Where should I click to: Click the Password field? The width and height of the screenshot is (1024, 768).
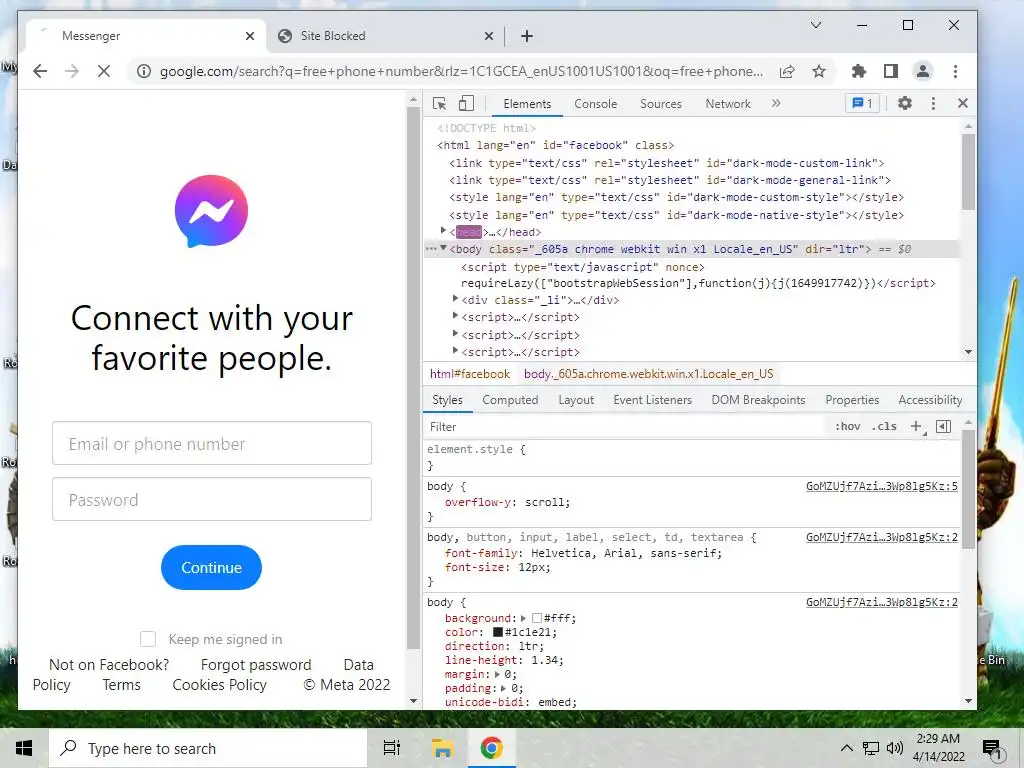212,500
